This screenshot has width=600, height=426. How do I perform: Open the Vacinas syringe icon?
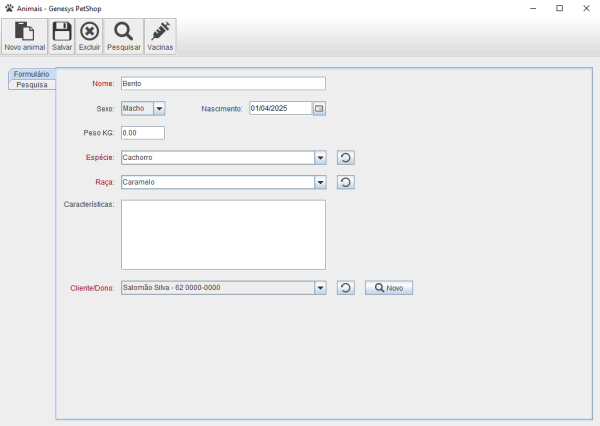pos(160,36)
